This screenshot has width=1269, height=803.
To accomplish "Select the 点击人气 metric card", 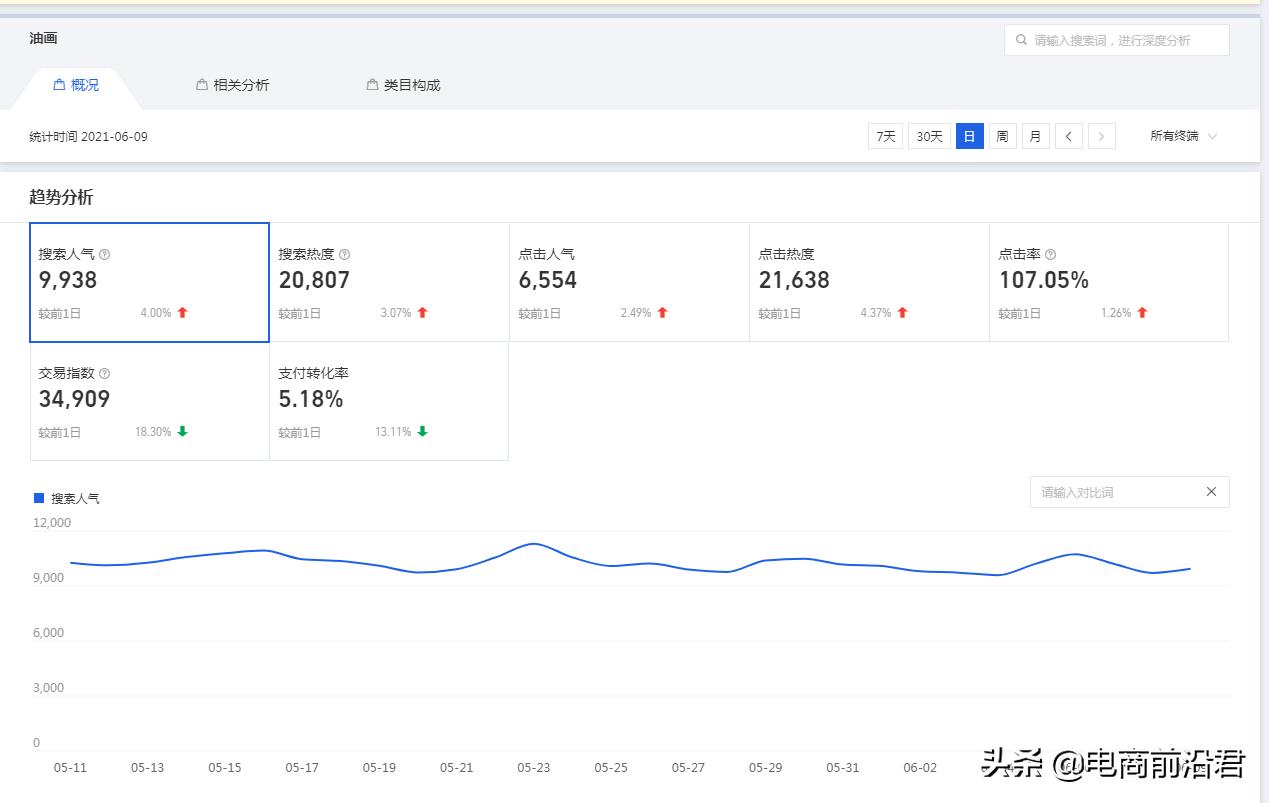I will (x=628, y=282).
